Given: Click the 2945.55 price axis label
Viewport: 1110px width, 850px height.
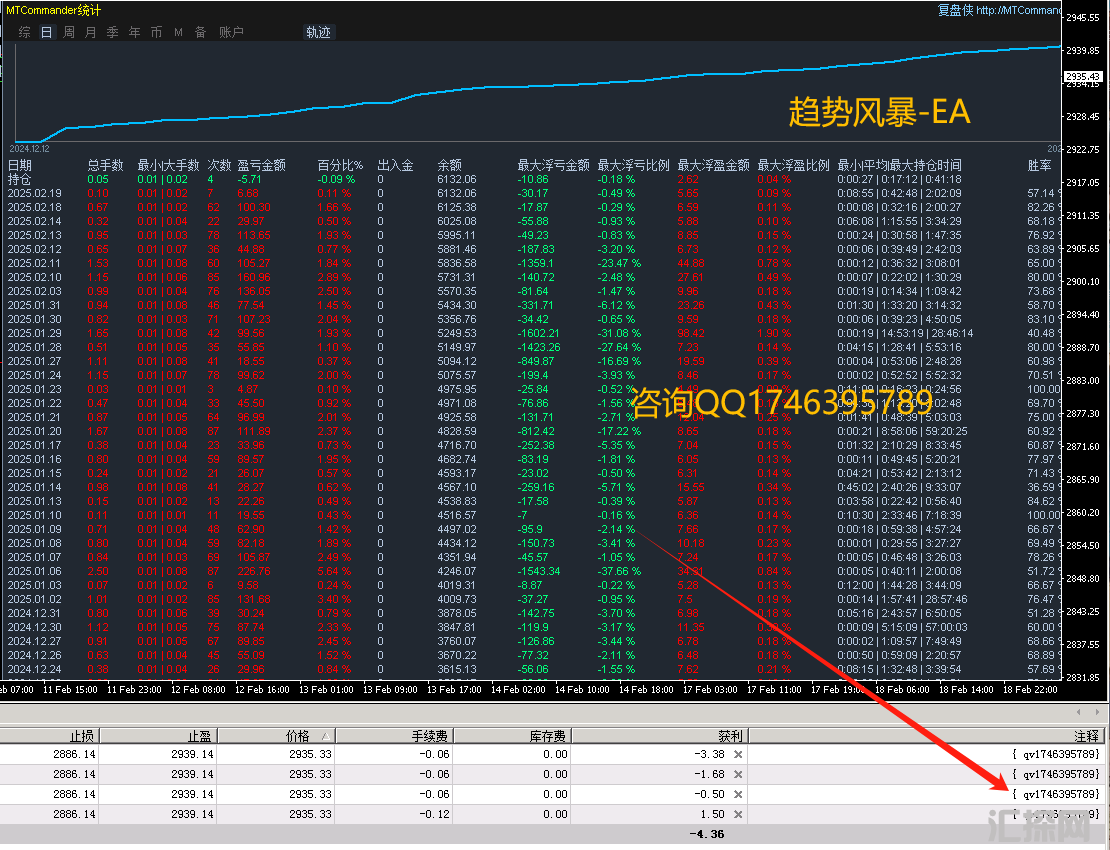Looking at the screenshot, I should 1083,18.
